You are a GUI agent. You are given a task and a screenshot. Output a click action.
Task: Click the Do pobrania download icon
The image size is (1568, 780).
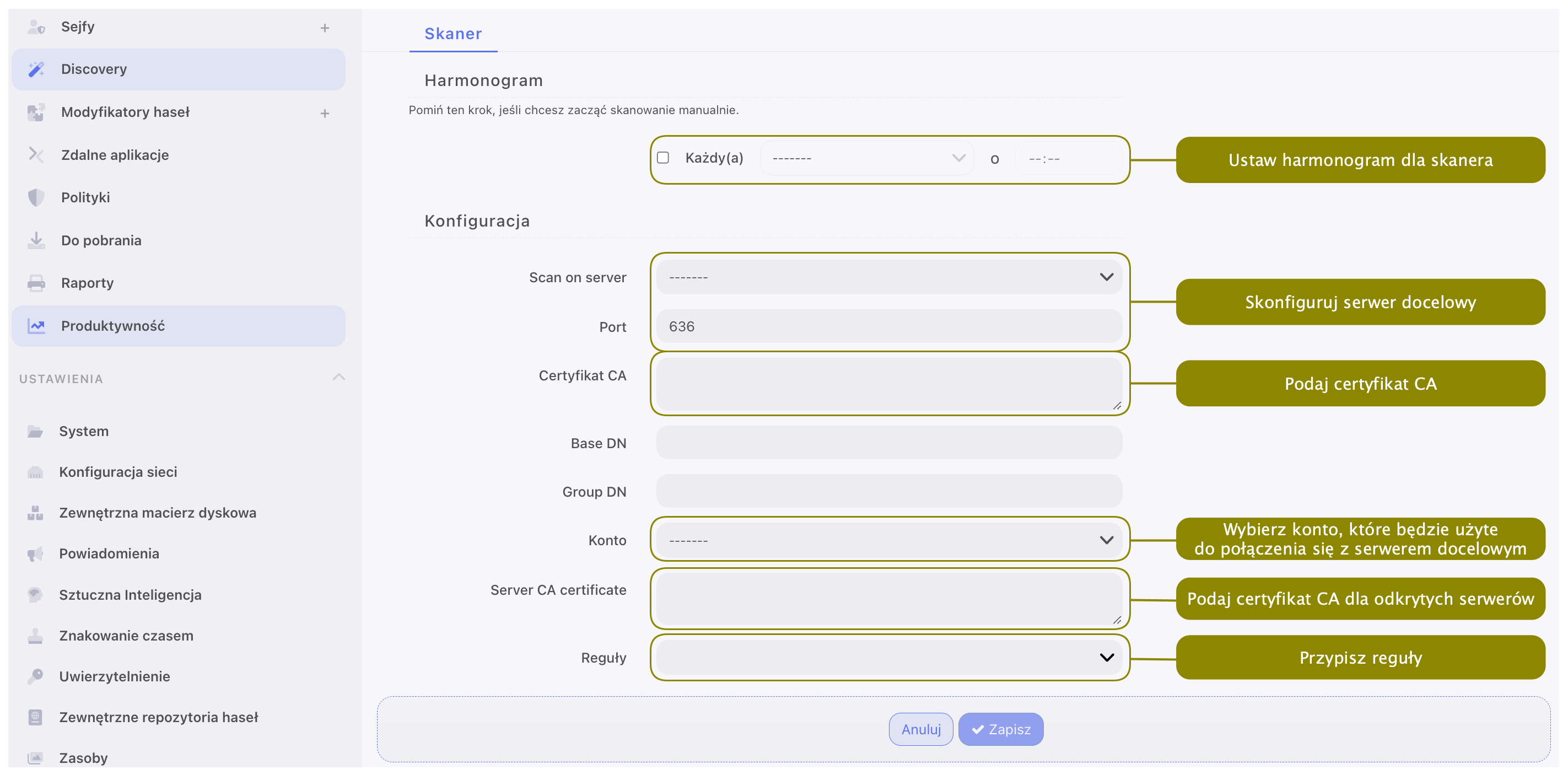pos(36,240)
